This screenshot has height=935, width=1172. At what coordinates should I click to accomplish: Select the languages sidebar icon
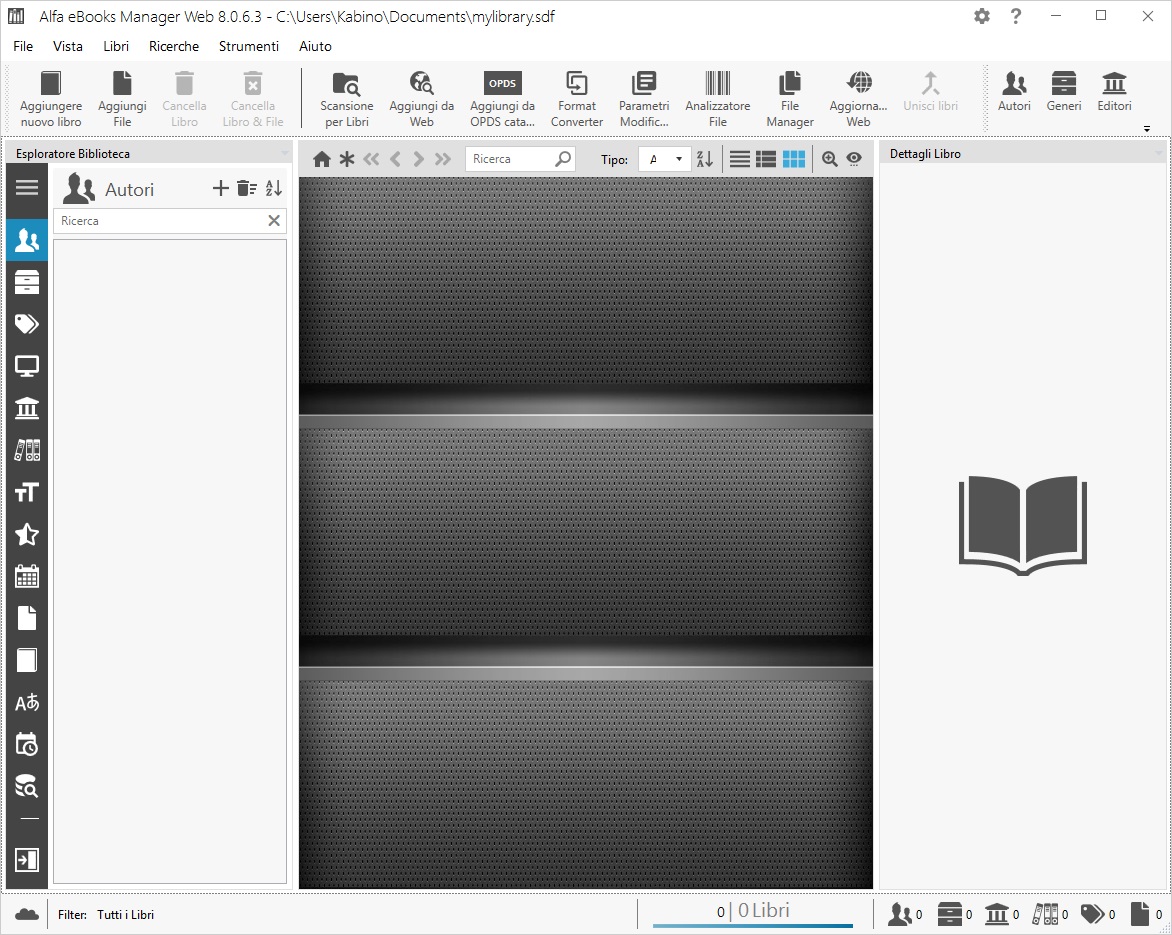(27, 702)
